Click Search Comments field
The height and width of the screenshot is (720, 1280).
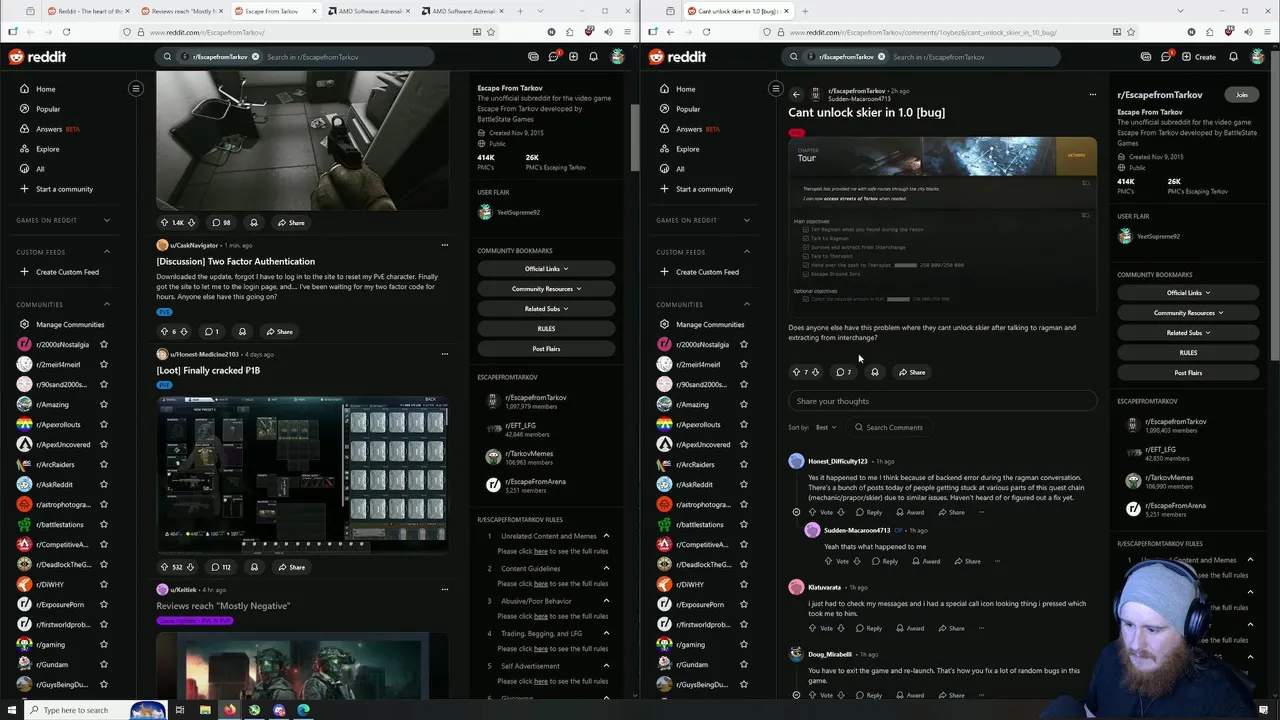[x=889, y=428]
